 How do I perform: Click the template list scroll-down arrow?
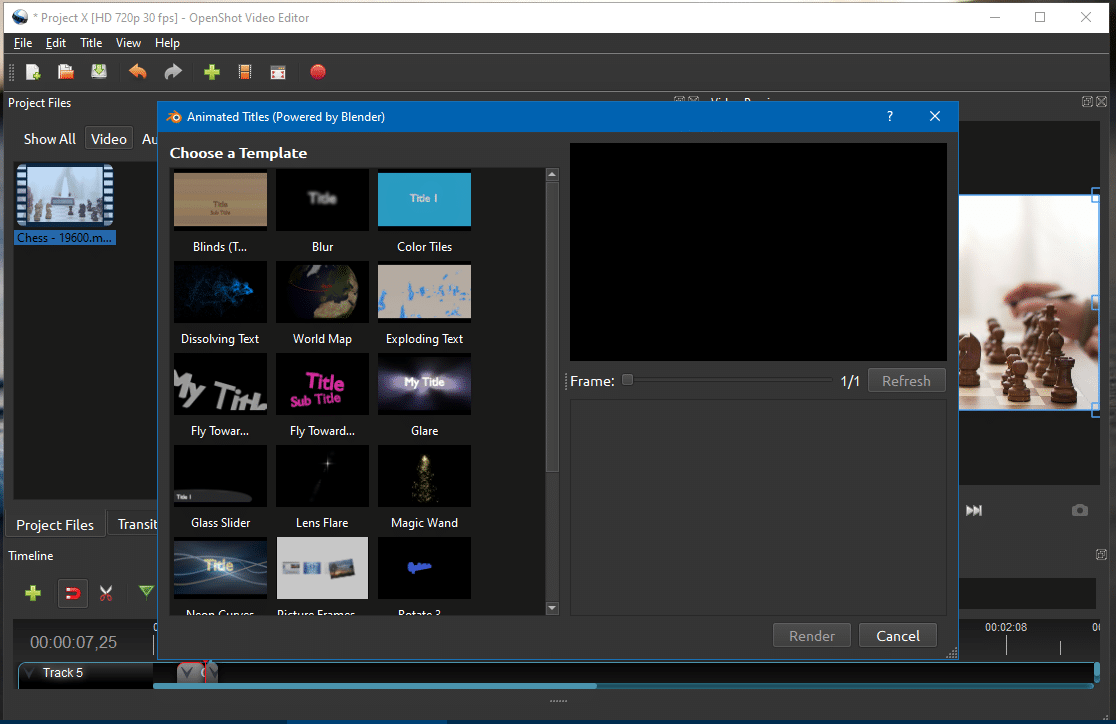coord(552,608)
